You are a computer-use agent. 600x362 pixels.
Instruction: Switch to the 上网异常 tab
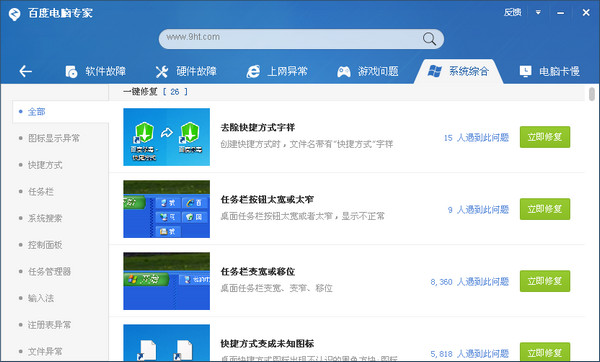277,71
